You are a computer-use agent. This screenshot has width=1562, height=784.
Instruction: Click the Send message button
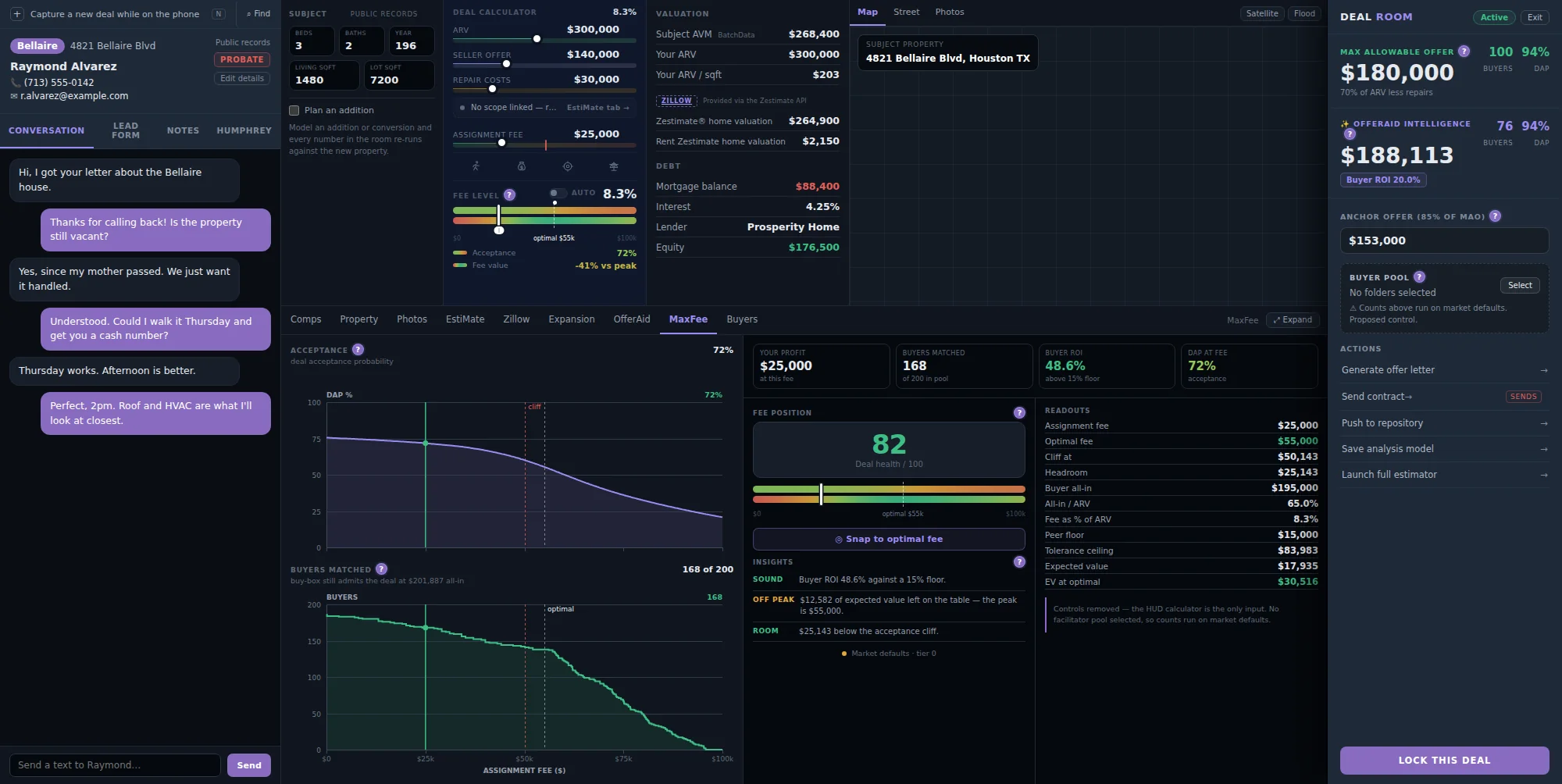[x=249, y=765]
